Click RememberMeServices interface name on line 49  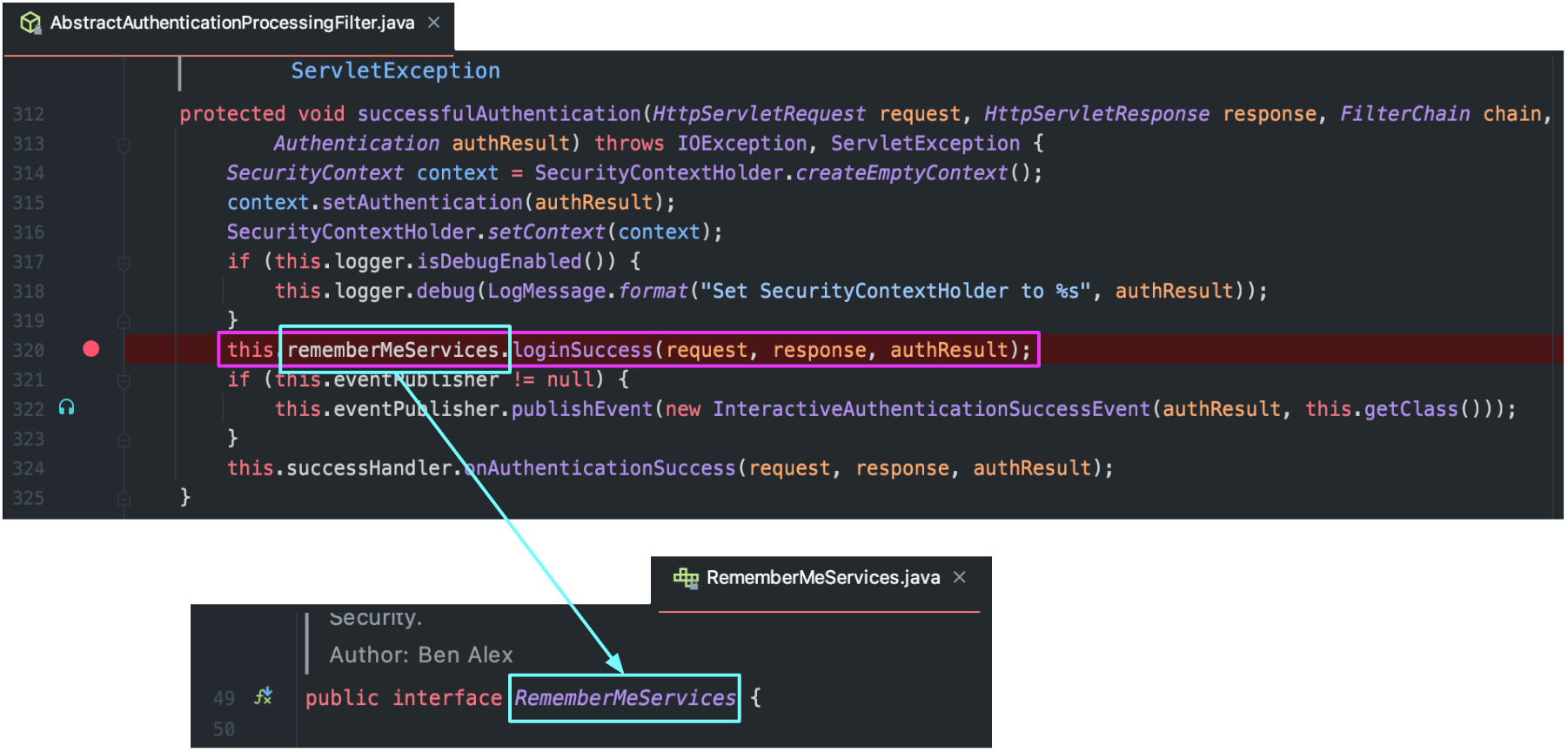(x=625, y=698)
